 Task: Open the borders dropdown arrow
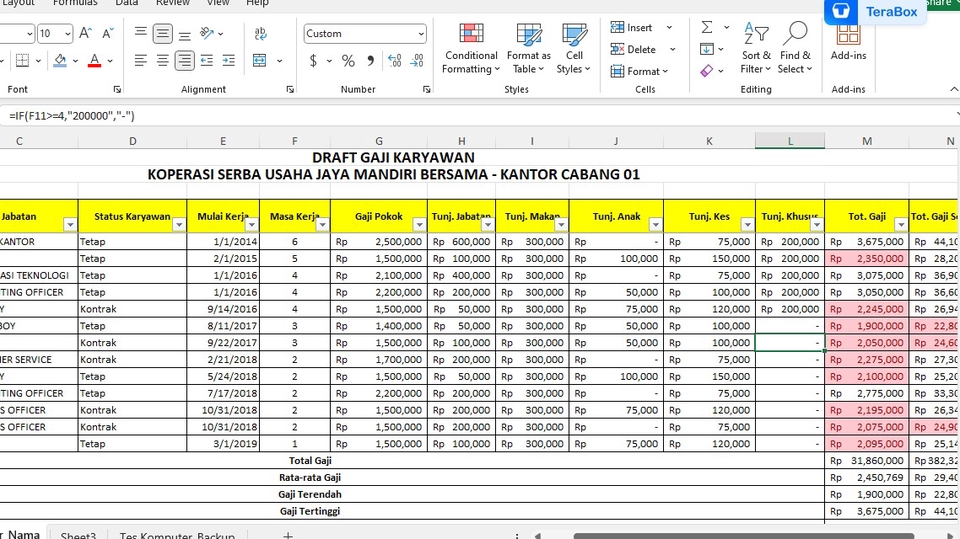point(38,61)
